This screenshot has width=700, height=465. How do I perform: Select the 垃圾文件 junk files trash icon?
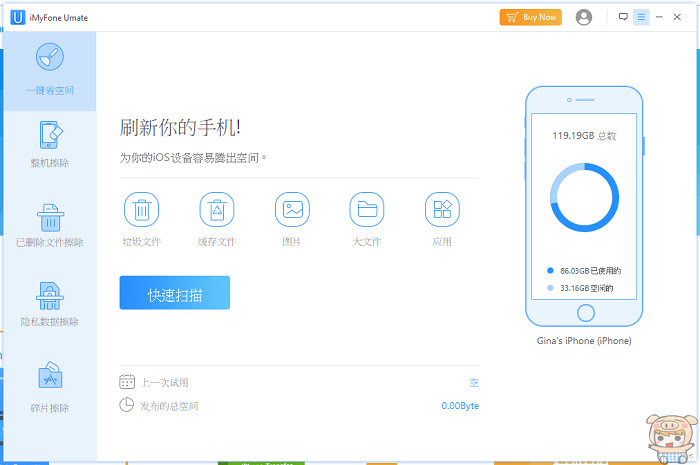coord(142,209)
